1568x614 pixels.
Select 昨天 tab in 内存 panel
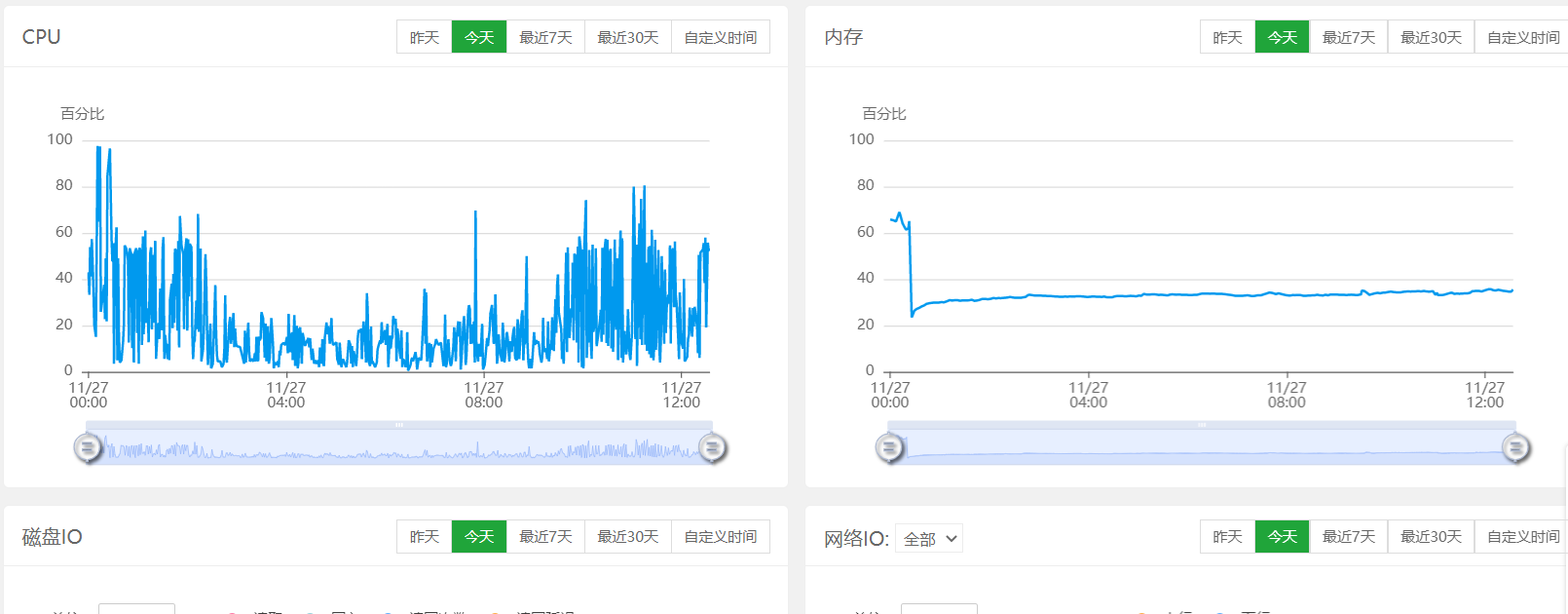[x=1228, y=37]
